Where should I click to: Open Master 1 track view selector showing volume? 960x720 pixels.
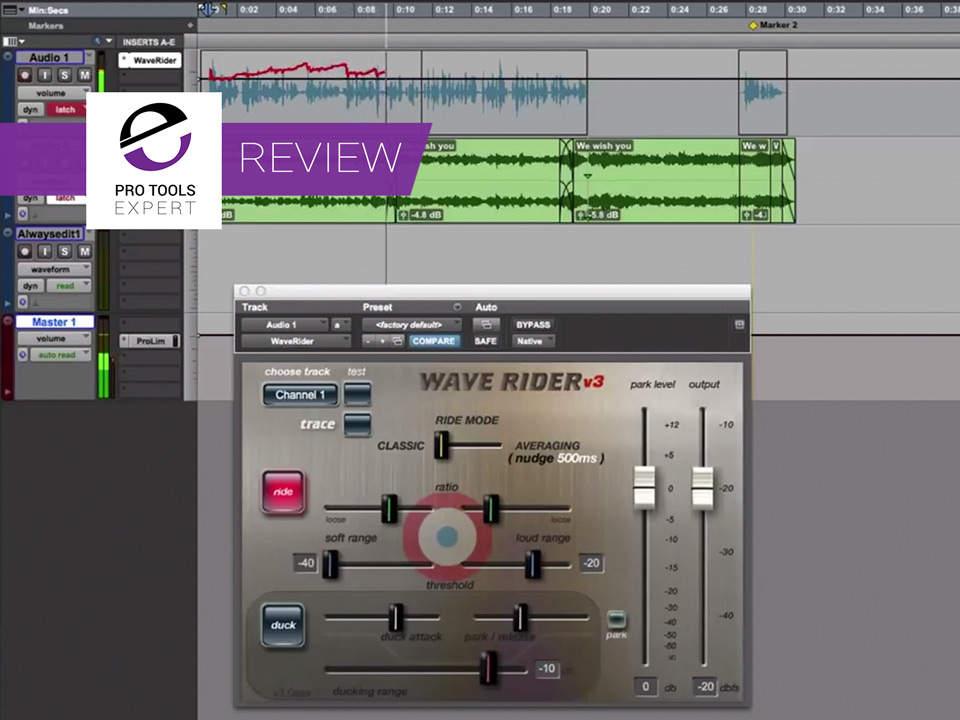(54, 339)
